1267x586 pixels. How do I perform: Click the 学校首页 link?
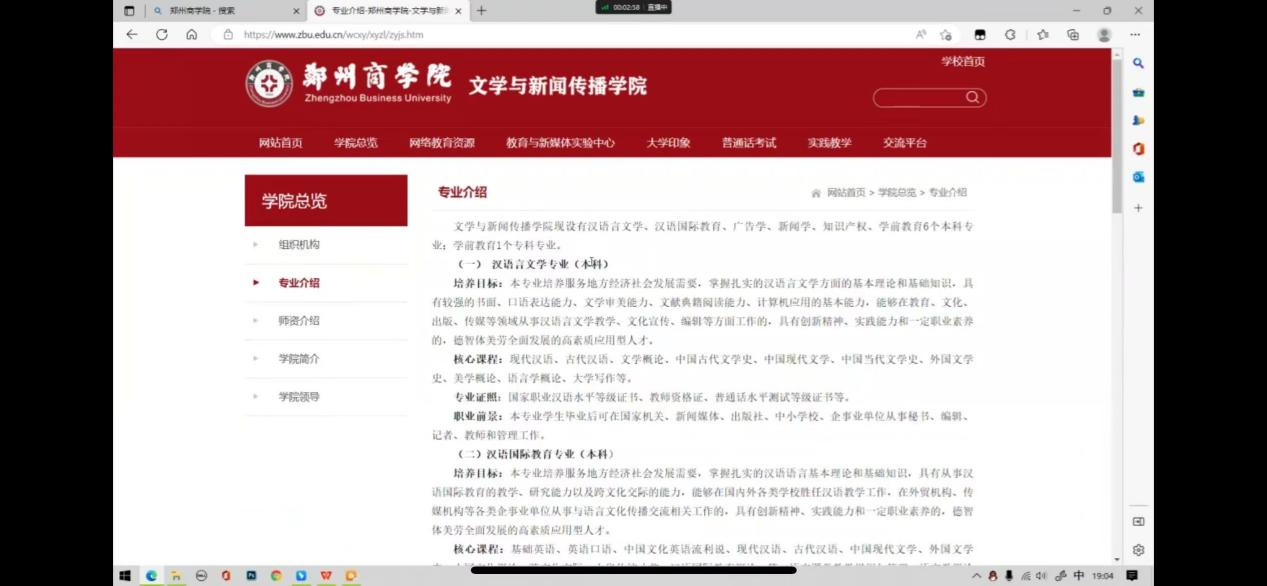click(963, 62)
